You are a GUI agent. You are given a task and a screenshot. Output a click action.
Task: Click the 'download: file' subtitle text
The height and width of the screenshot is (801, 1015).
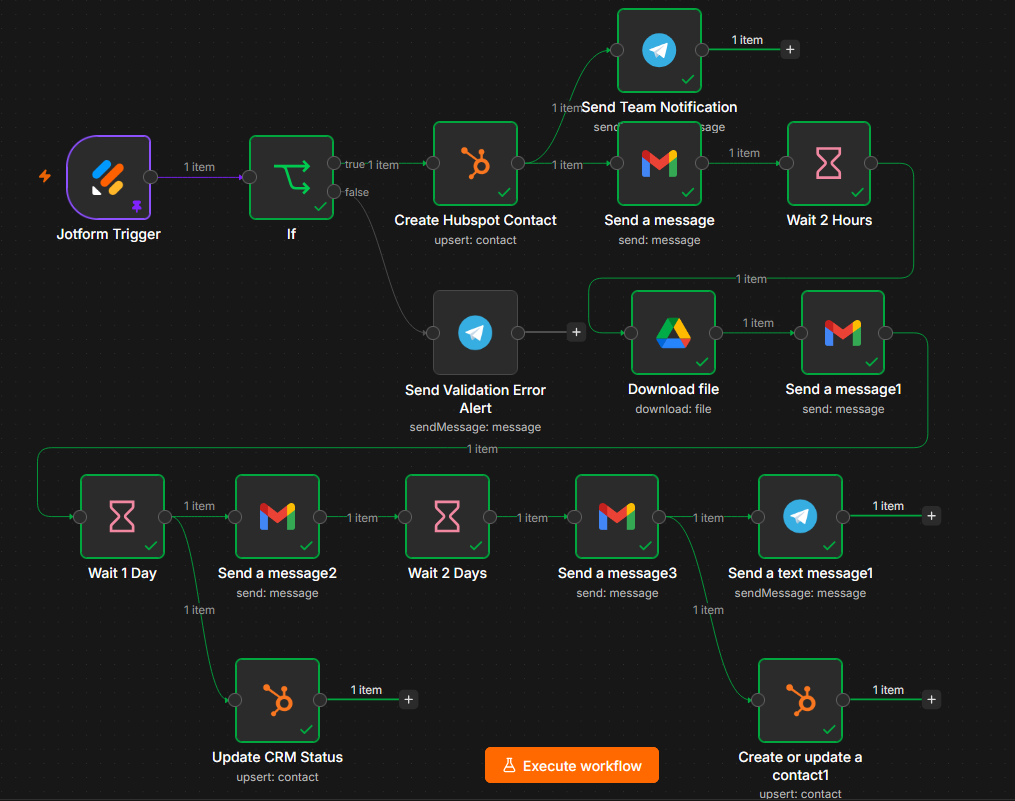pyautogui.click(x=673, y=409)
